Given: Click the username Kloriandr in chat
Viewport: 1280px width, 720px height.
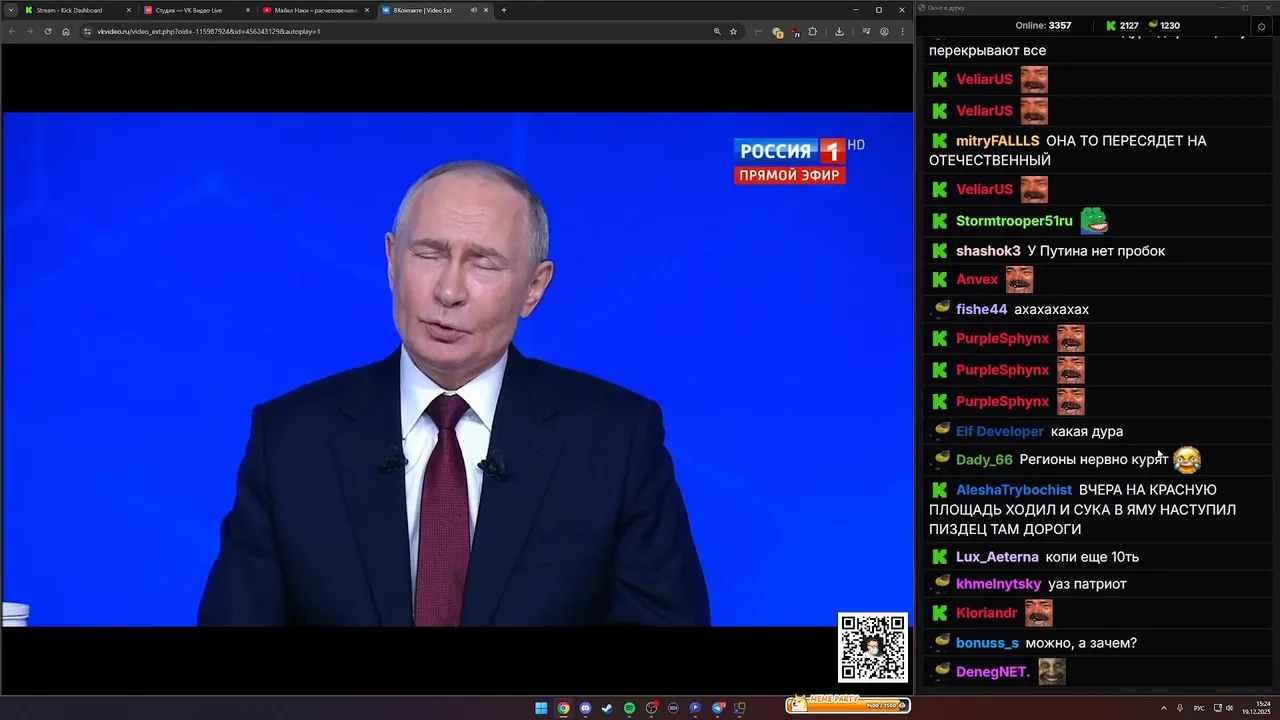Looking at the screenshot, I should point(986,613).
